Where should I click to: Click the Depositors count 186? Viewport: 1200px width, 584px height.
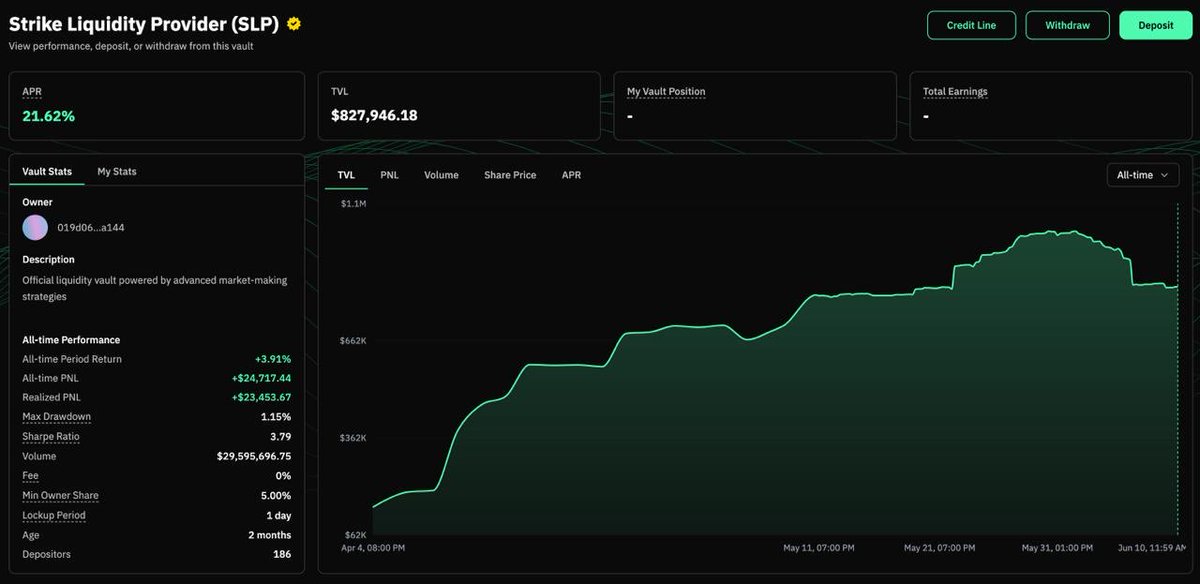(282, 554)
